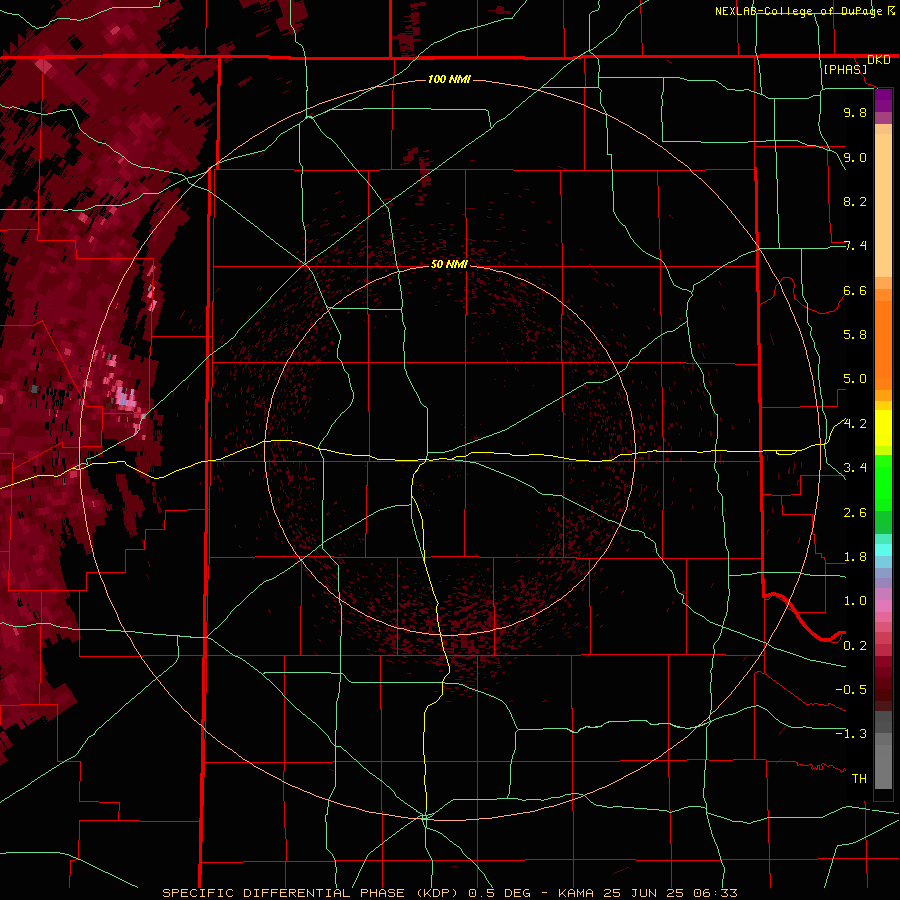Click the bright white-pink KDP core echo
Image resolution: width=900 pixels, height=900 pixels.
pos(125,397)
